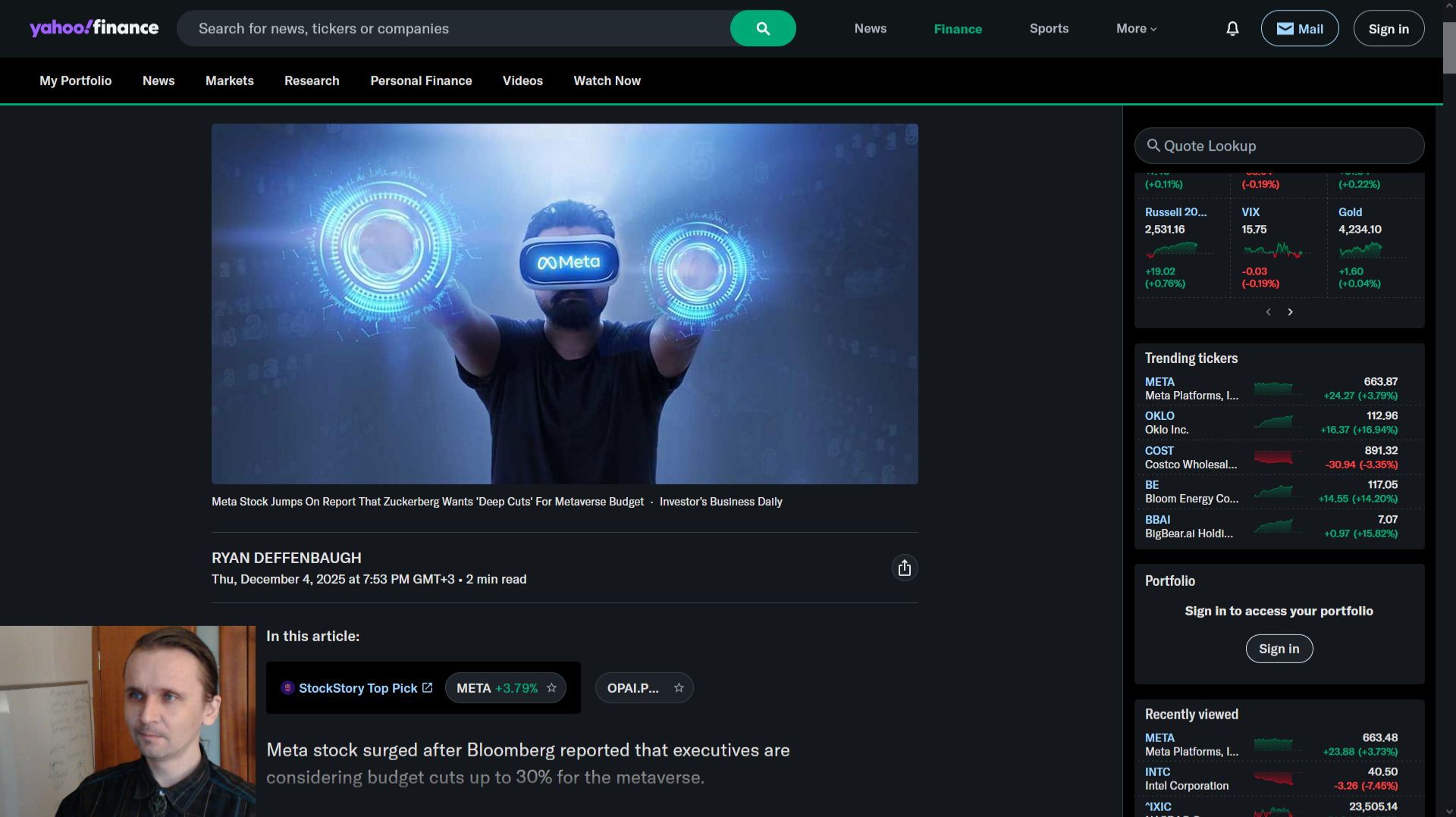The width and height of the screenshot is (1456, 817).
Task: Add META to watchlist star
Action: pos(551,688)
